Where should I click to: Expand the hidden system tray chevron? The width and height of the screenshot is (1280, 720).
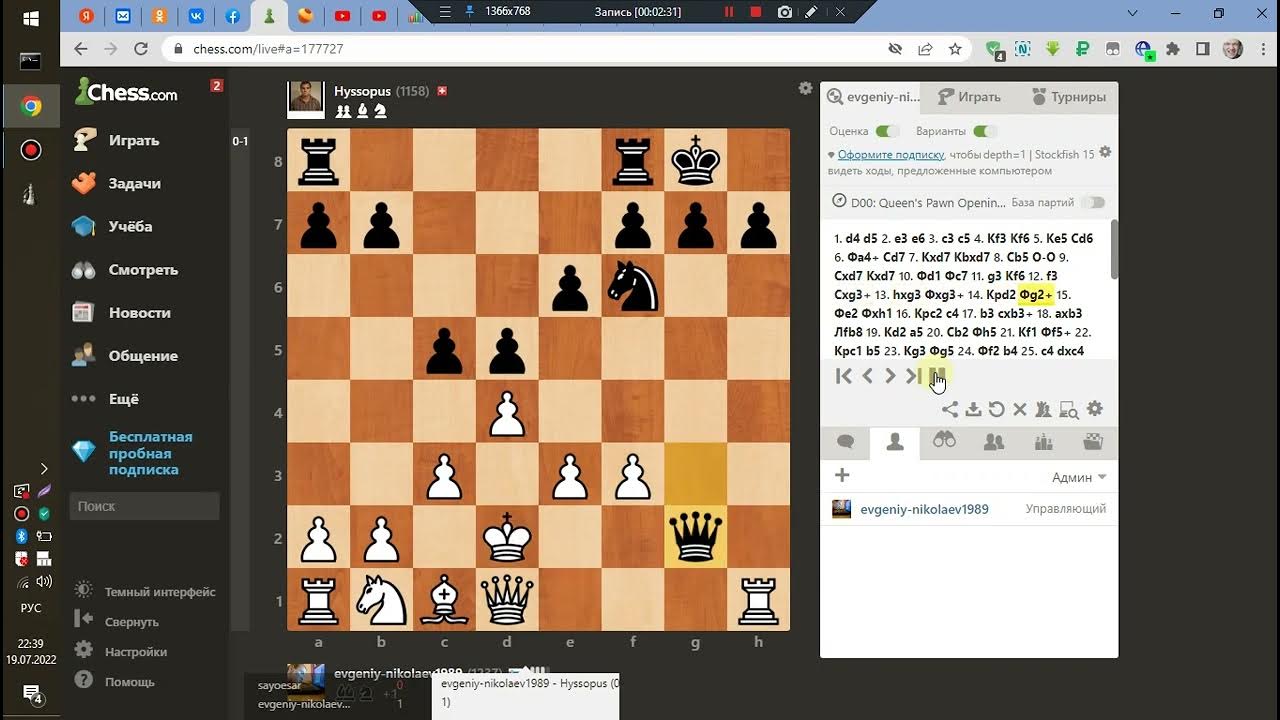click(44, 468)
